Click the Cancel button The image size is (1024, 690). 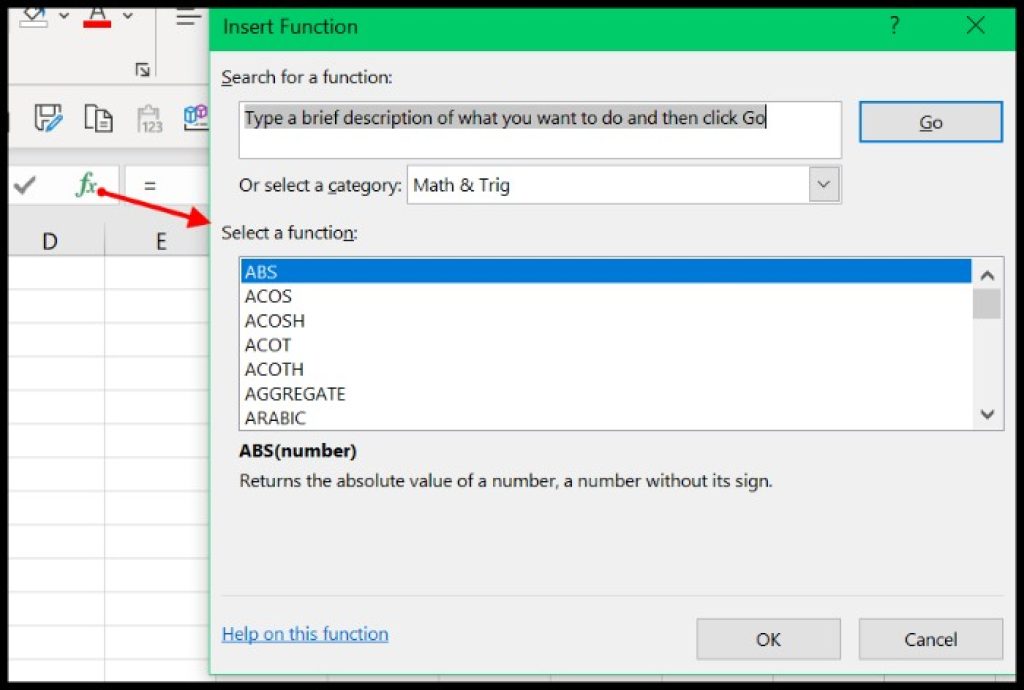point(930,639)
